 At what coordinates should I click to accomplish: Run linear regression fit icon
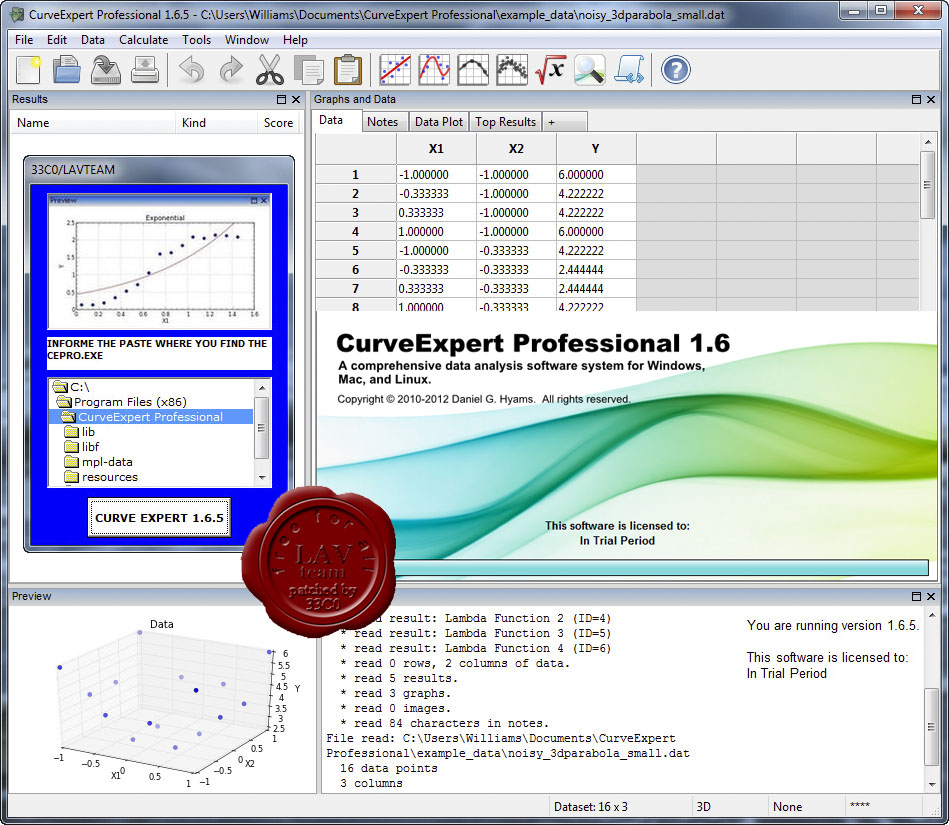[x=395, y=70]
